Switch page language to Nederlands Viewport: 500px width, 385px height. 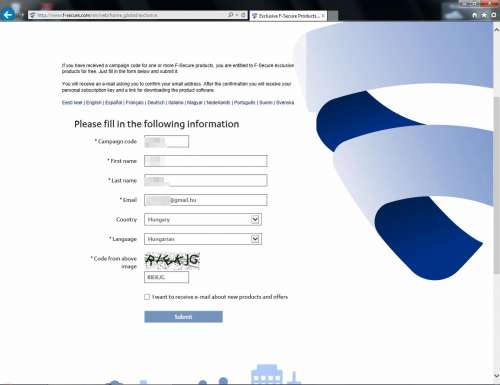[x=218, y=102]
